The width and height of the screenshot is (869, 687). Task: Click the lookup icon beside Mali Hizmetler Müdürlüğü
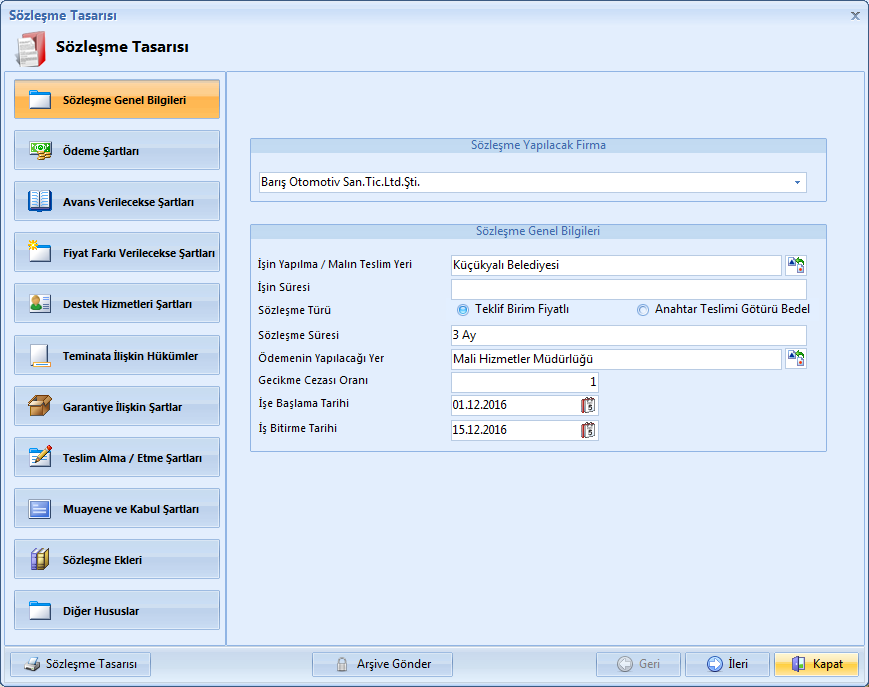pos(796,359)
